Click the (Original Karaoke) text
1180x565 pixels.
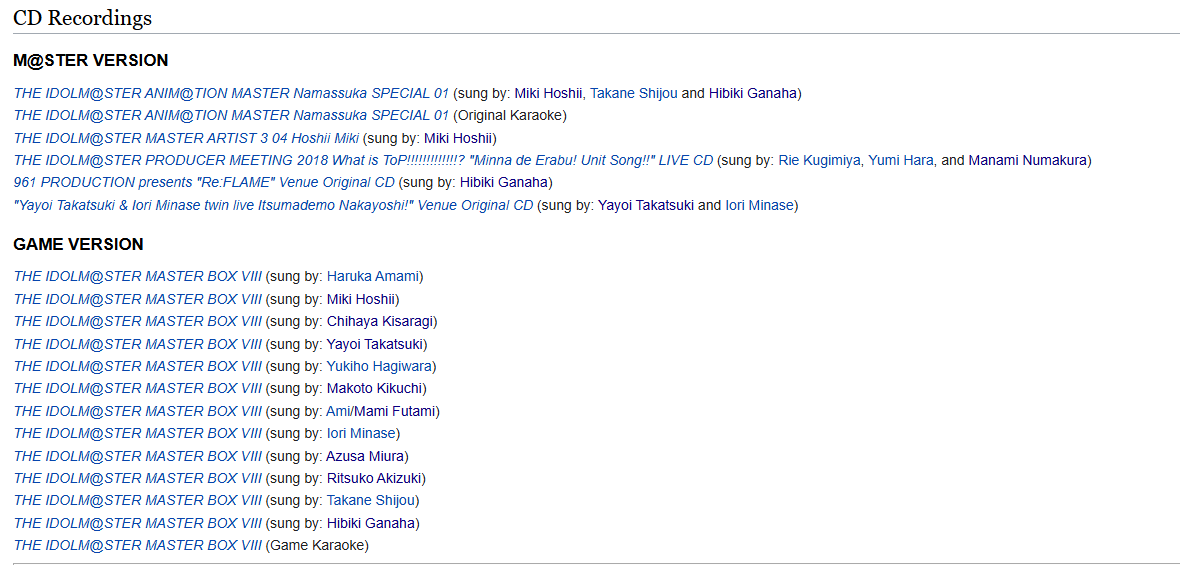[509, 116]
